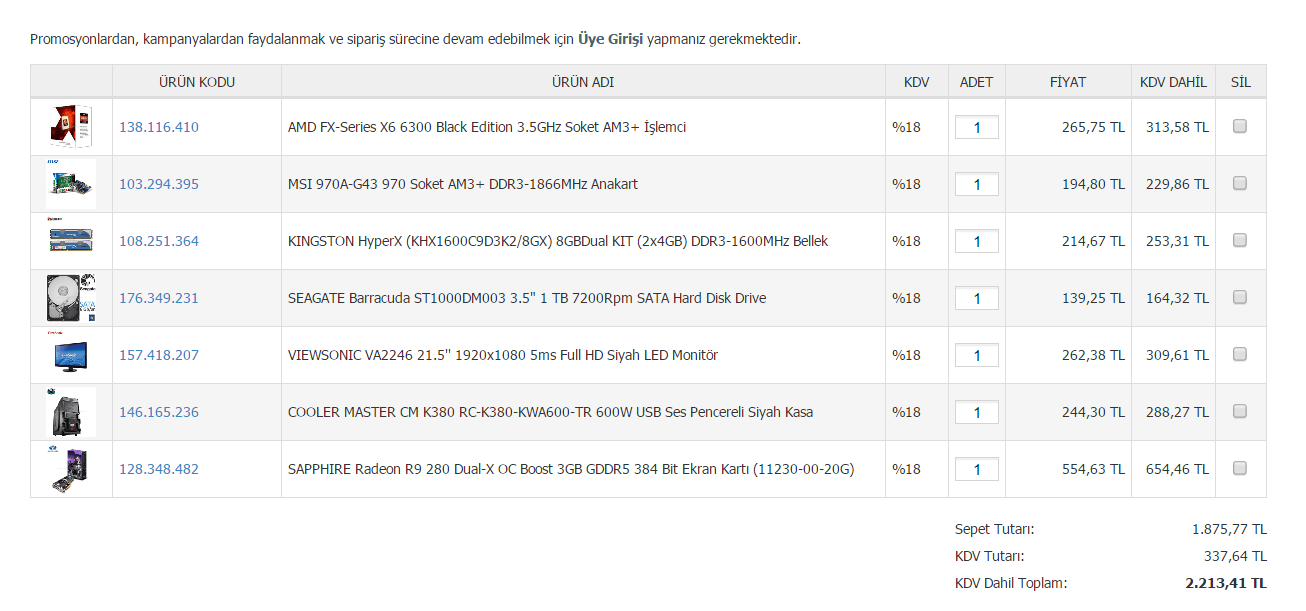Select delete checkbox for Sapphire Radeon row

coord(1240,468)
